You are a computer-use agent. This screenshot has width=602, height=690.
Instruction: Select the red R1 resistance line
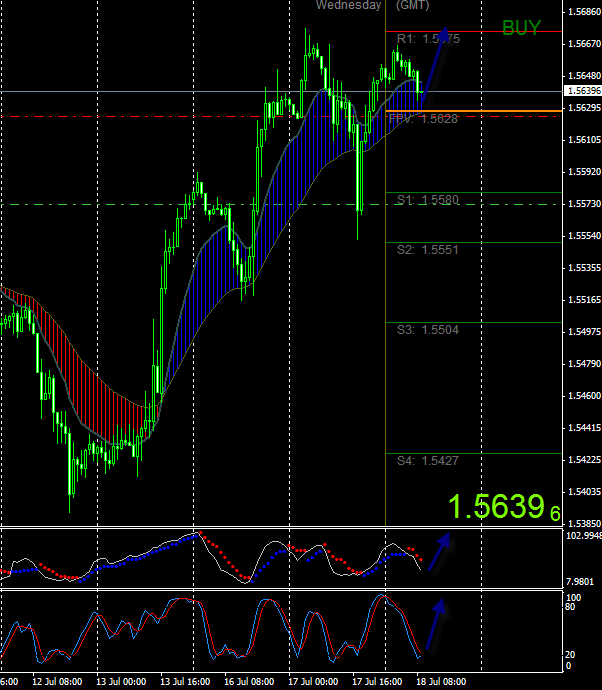474,32
